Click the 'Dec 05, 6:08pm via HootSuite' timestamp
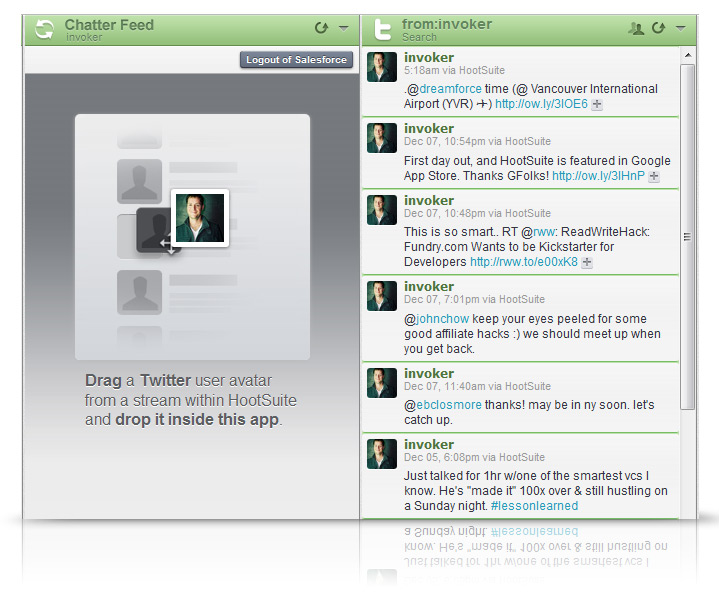The image size is (719, 595). coord(475,457)
